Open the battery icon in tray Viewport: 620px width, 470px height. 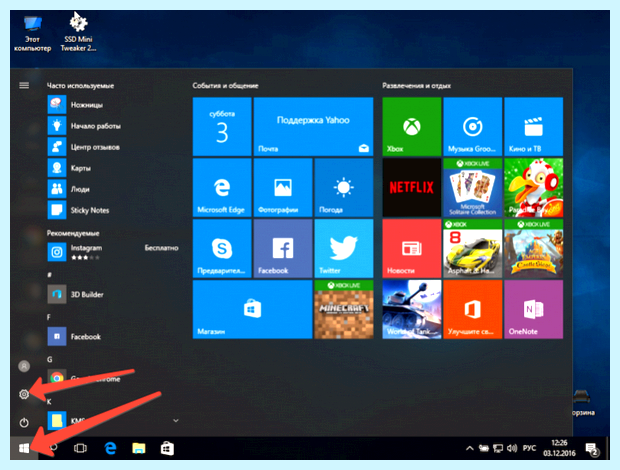[x=484, y=448]
